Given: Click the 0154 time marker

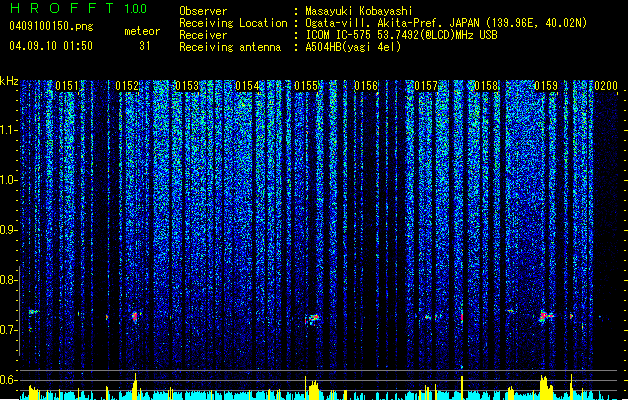Looking at the screenshot, I should point(247,86).
